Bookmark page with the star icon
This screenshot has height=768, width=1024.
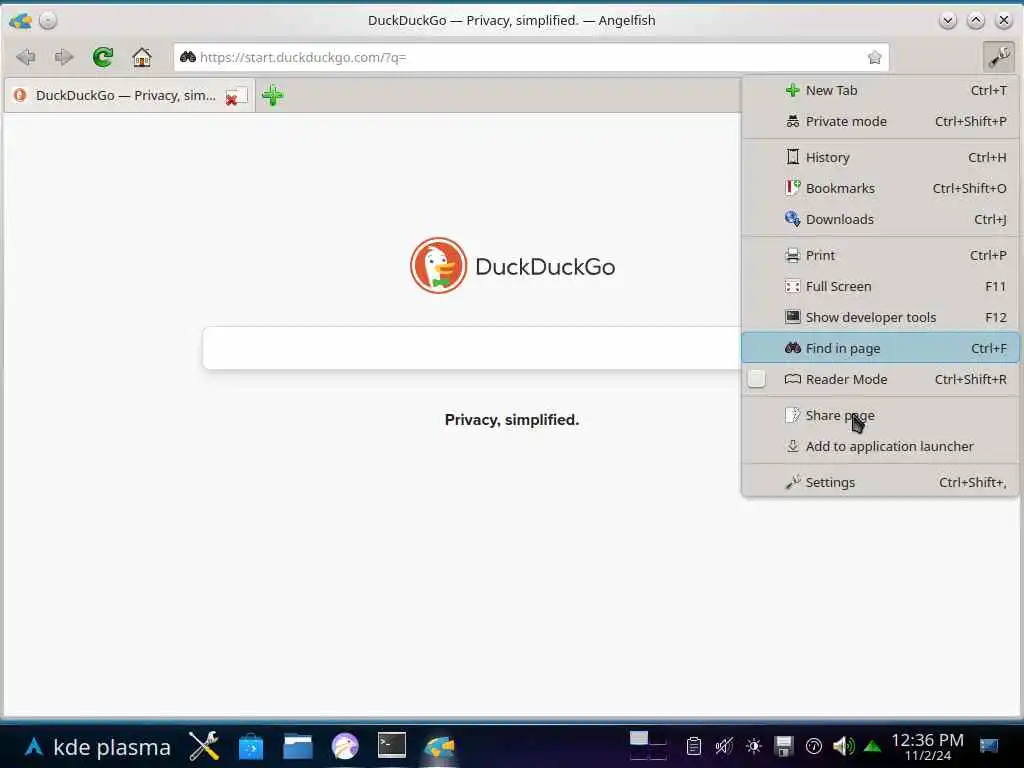[x=874, y=57]
